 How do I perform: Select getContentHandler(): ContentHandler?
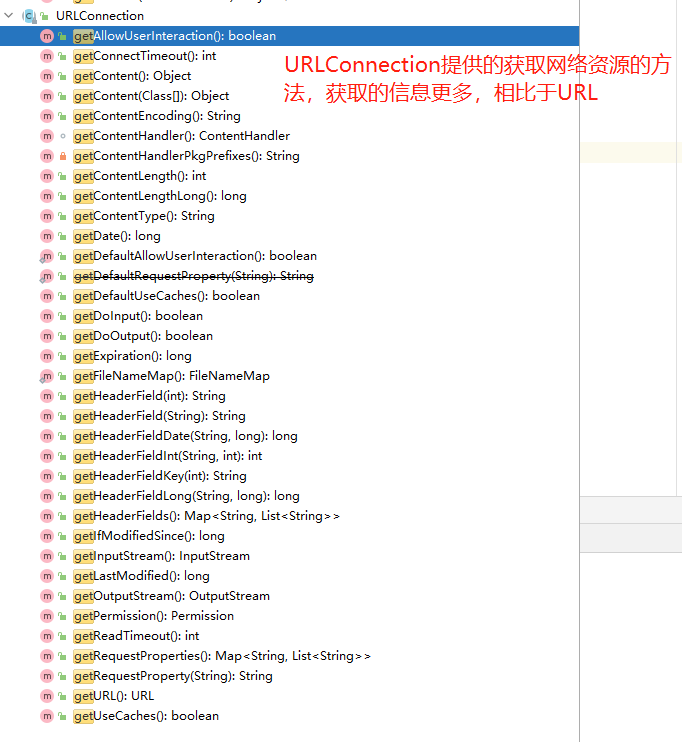click(x=182, y=136)
